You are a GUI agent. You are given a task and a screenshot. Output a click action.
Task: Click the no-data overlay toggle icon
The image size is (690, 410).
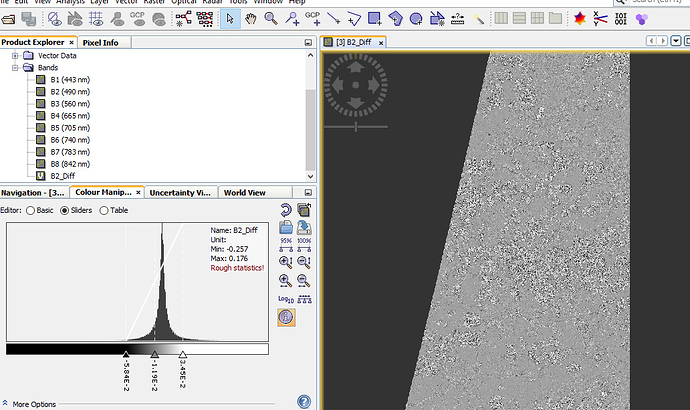pyautogui.click(x=55, y=19)
